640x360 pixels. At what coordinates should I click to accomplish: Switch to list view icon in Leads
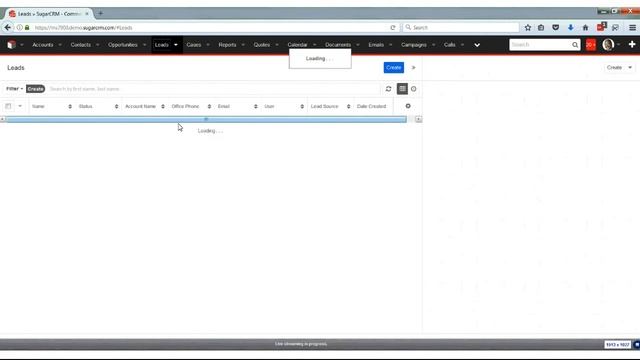(402, 89)
